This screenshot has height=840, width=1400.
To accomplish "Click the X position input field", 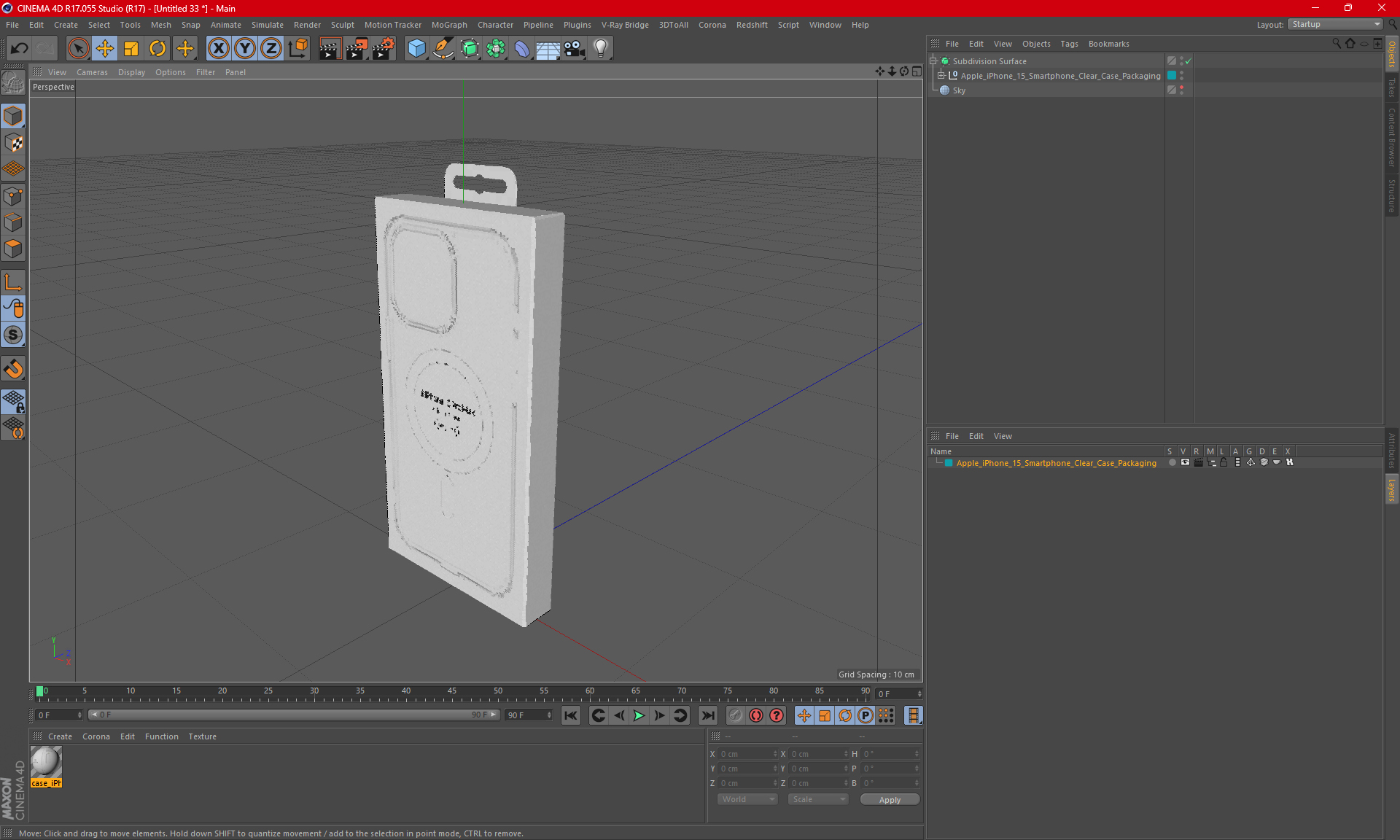I will [748, 754].
